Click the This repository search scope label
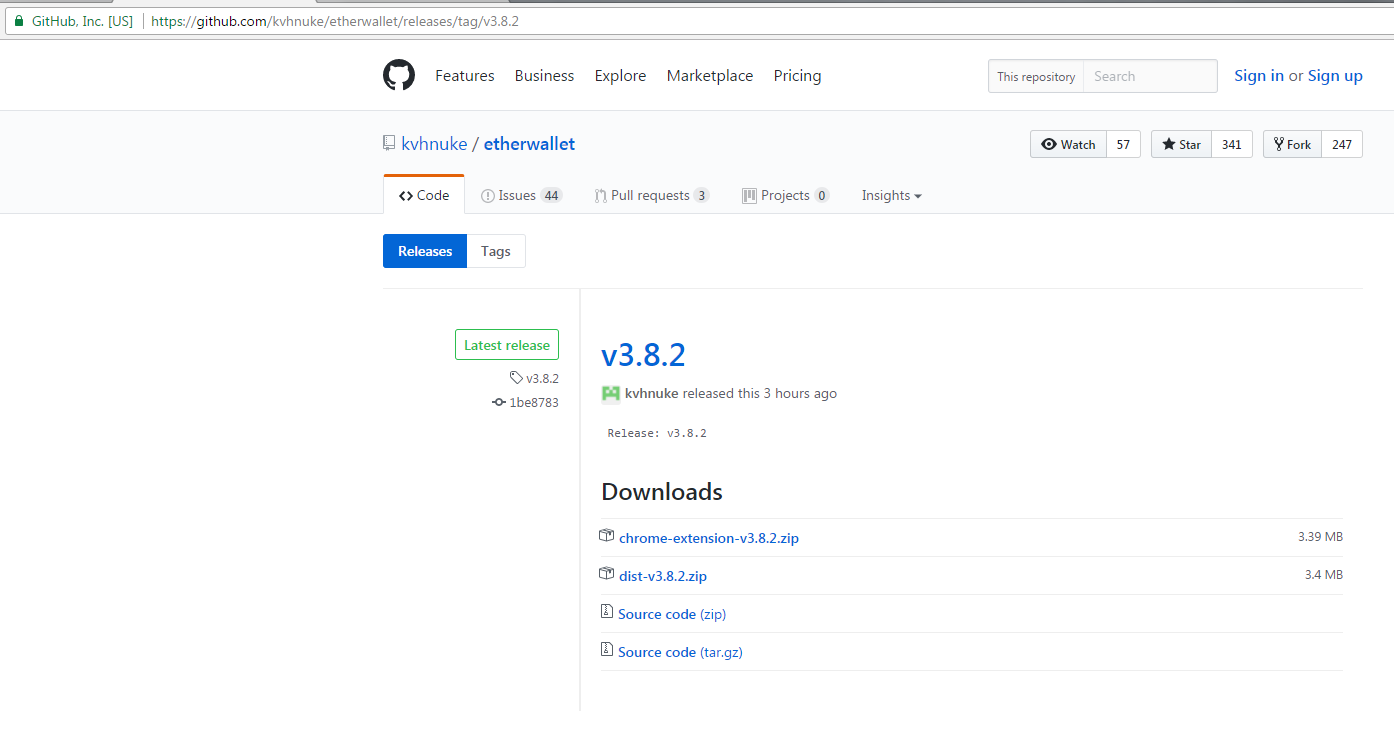Image resolution: width=1394 pixels, height=751 pixels. click(x=1036, y=76)
